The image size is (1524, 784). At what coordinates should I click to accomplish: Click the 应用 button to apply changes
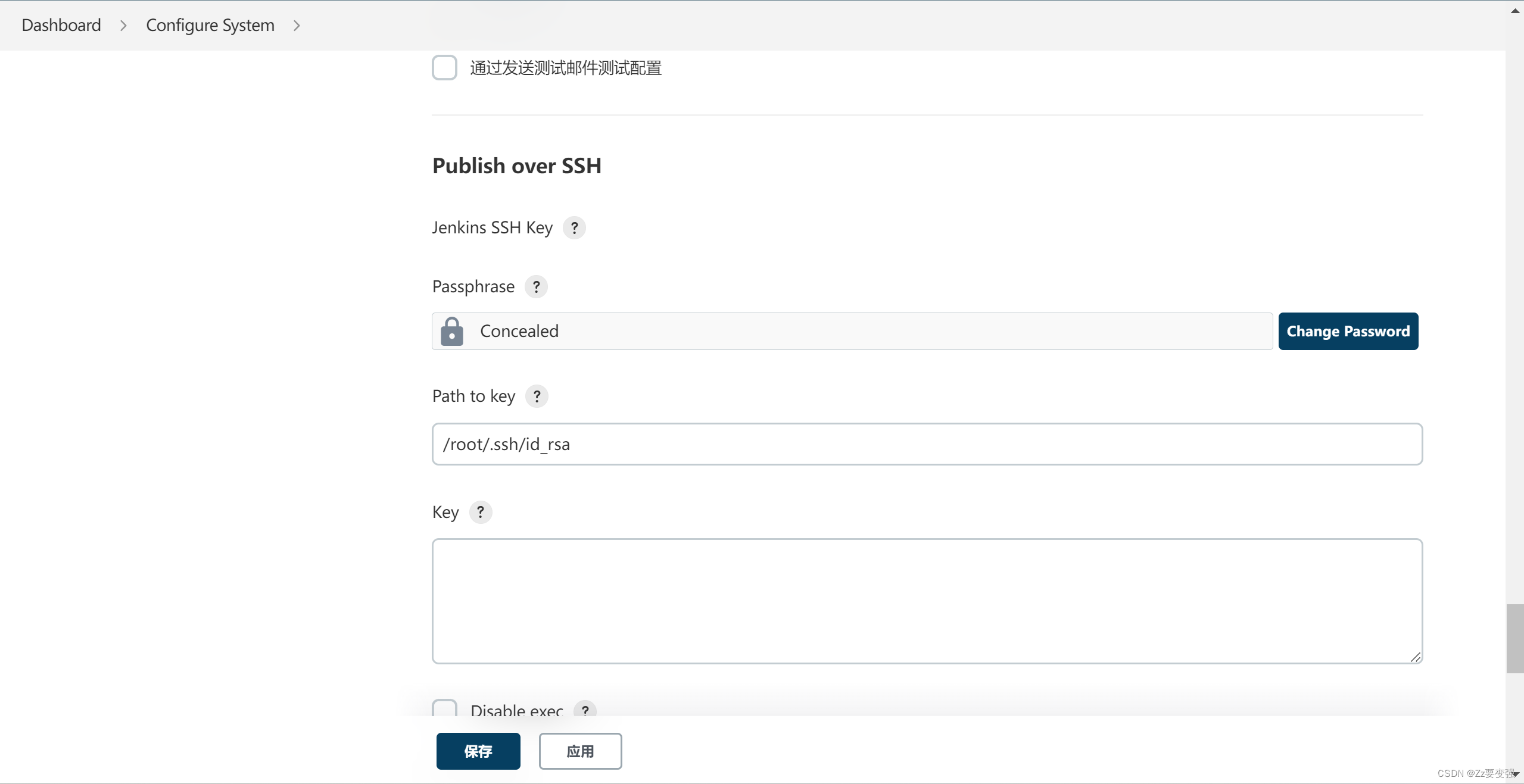point(579,751)
